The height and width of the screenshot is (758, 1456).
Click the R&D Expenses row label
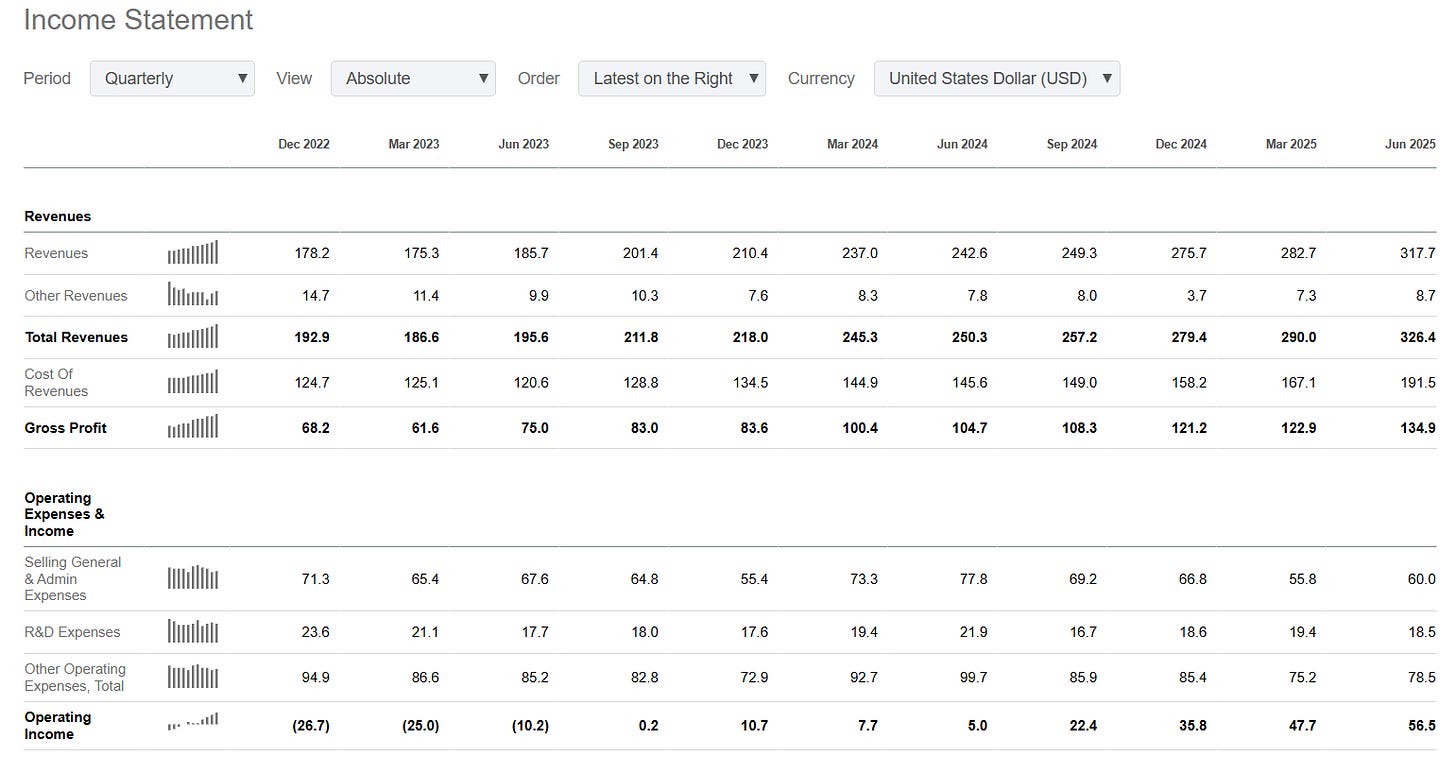coord(72,632)
